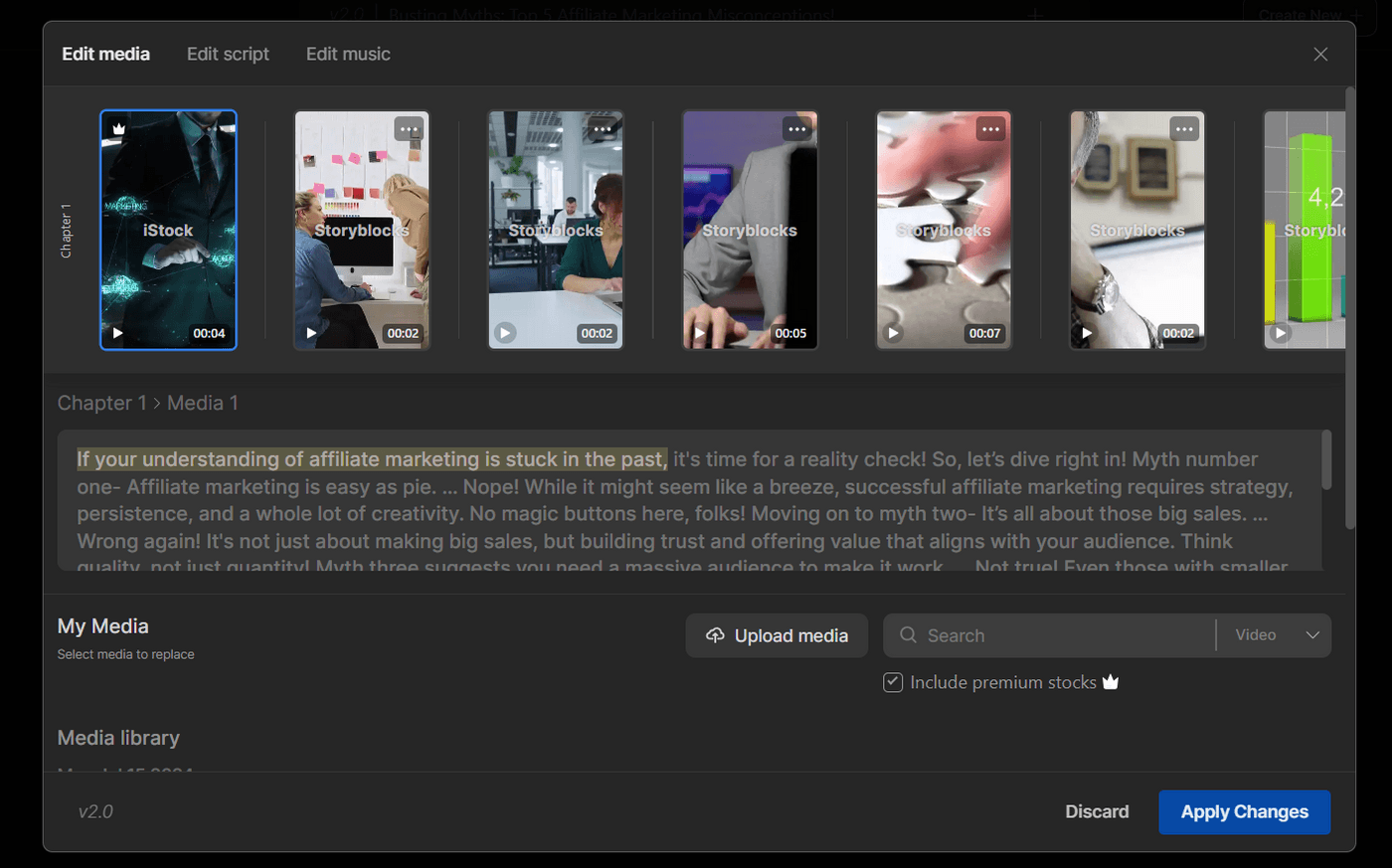Uncheck Include premium stocks
This screenshot has height=868, width=1392.
pyautogui.click(x=892, y=681)
